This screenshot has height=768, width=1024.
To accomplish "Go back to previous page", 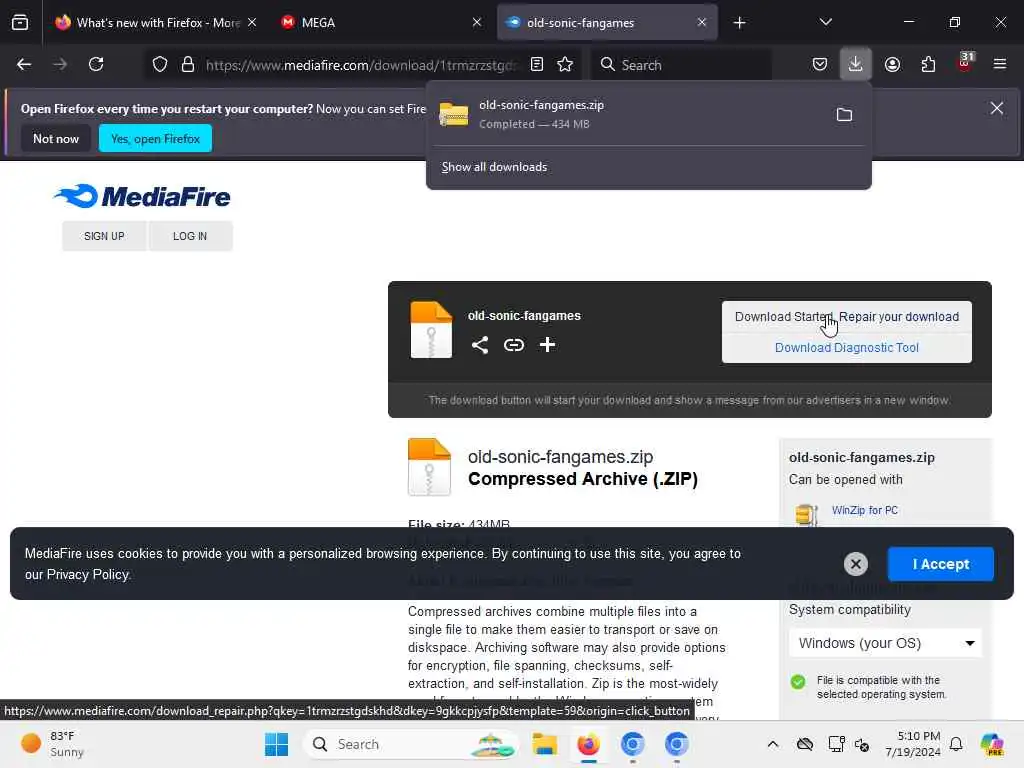I will [24, 64].
